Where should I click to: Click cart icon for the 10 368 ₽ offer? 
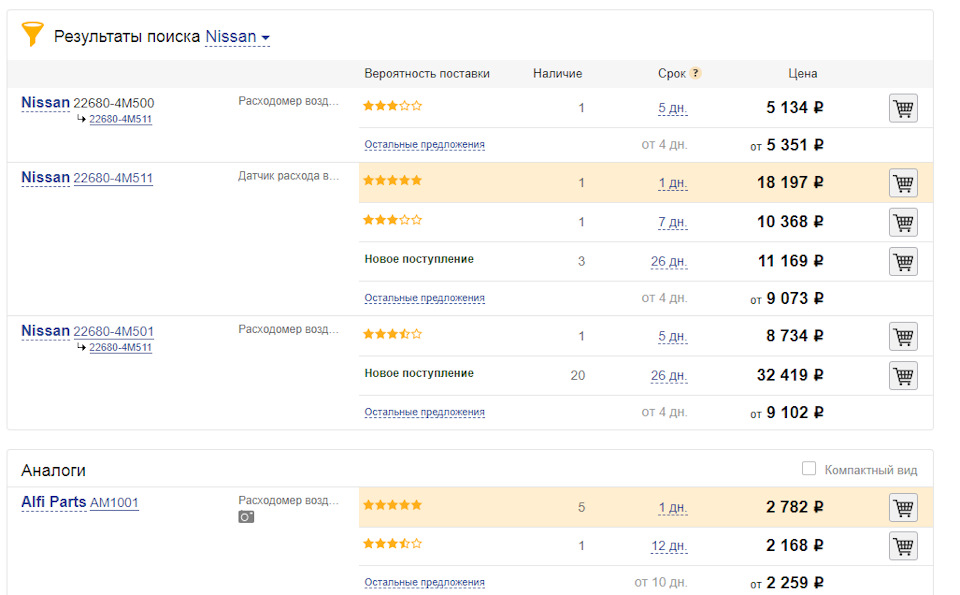(903, 222)
